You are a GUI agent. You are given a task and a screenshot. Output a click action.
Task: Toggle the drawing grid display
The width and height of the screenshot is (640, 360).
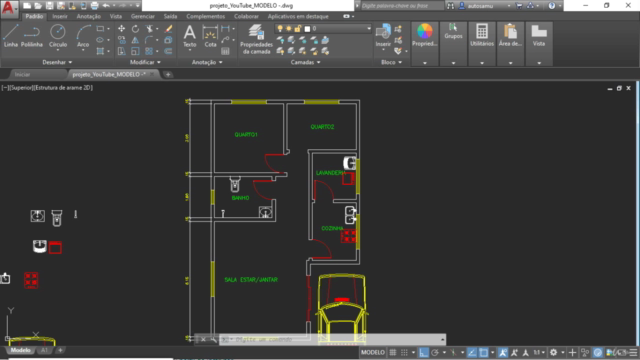(393, 352)
